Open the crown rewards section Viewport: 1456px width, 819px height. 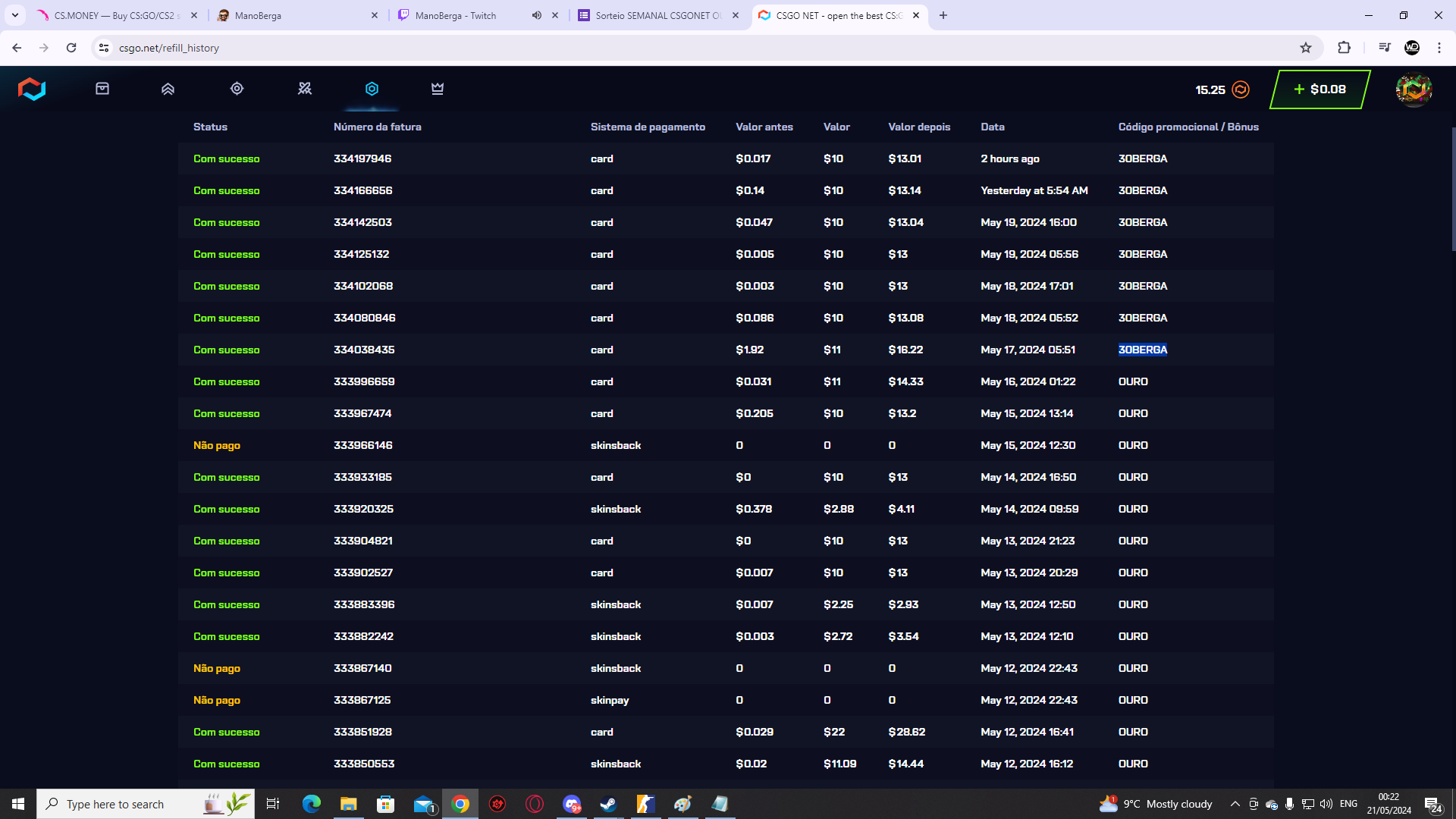click(437, 89)
